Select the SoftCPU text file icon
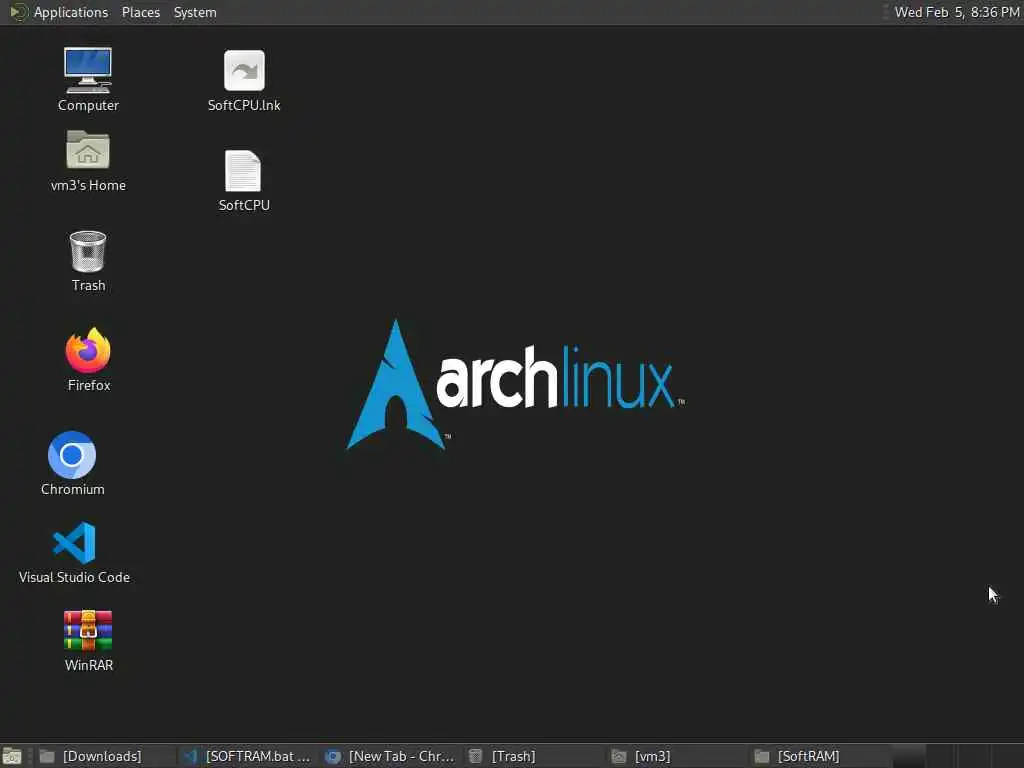Screen dimensions: 1024x768 (x=244, y=181)
